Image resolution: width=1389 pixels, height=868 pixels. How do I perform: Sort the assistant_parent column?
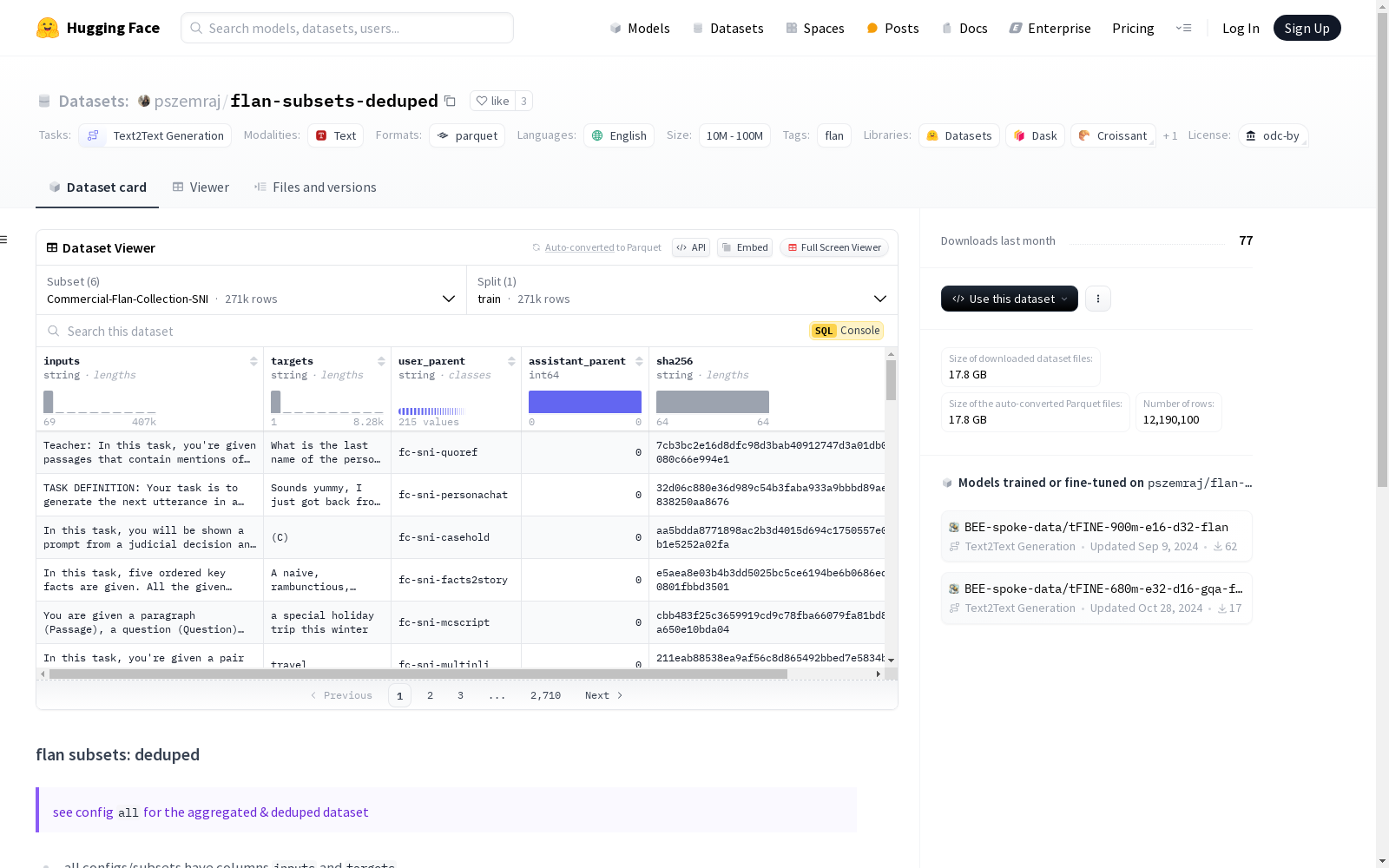[639, 361]
